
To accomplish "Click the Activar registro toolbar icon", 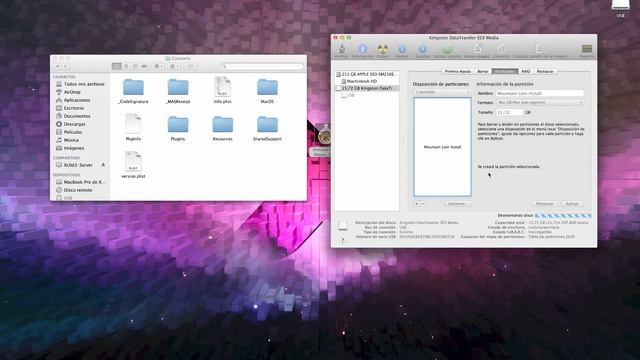I will [x=447, y=49].
